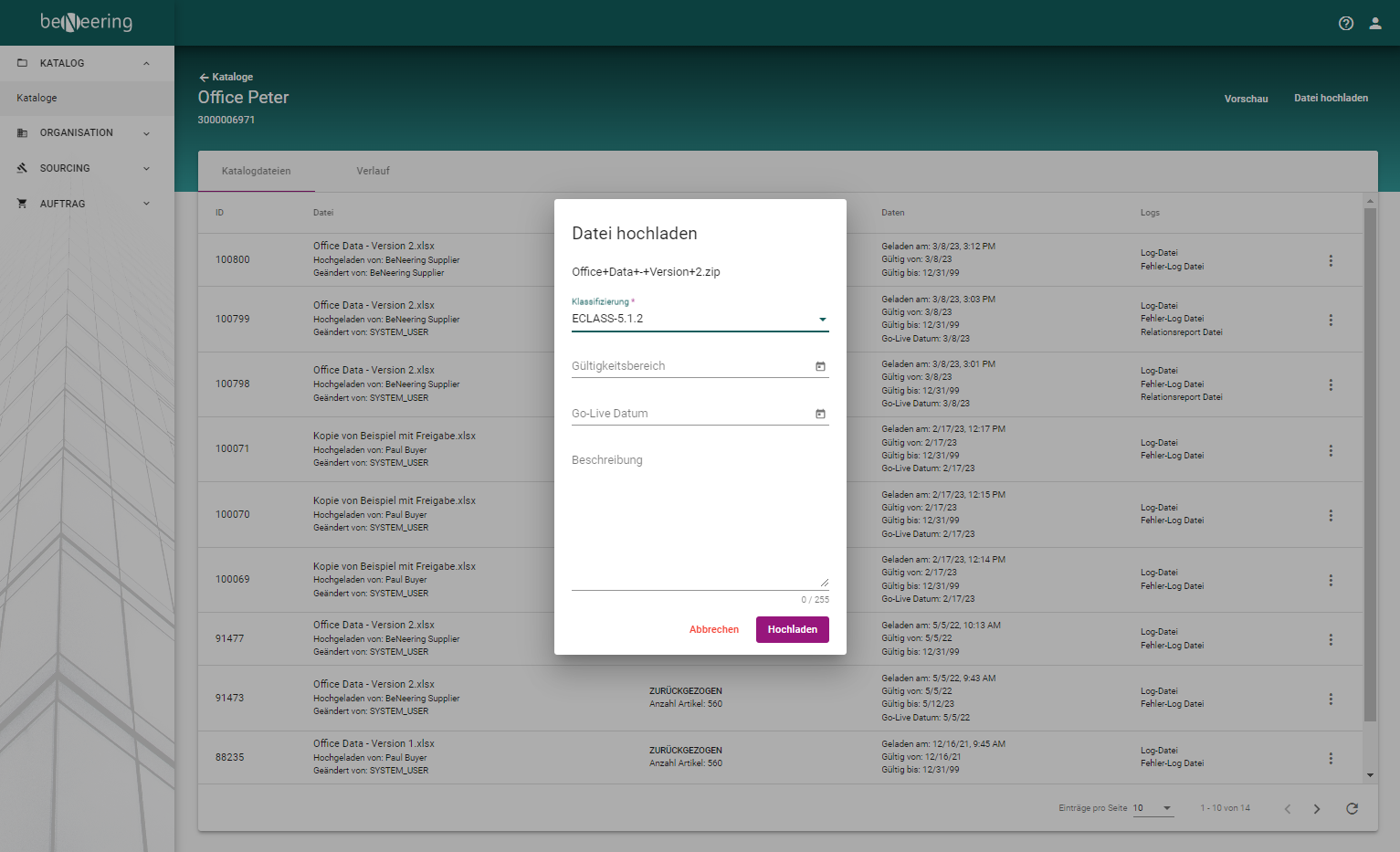Open the help question mark icon

click(1345, 24)
